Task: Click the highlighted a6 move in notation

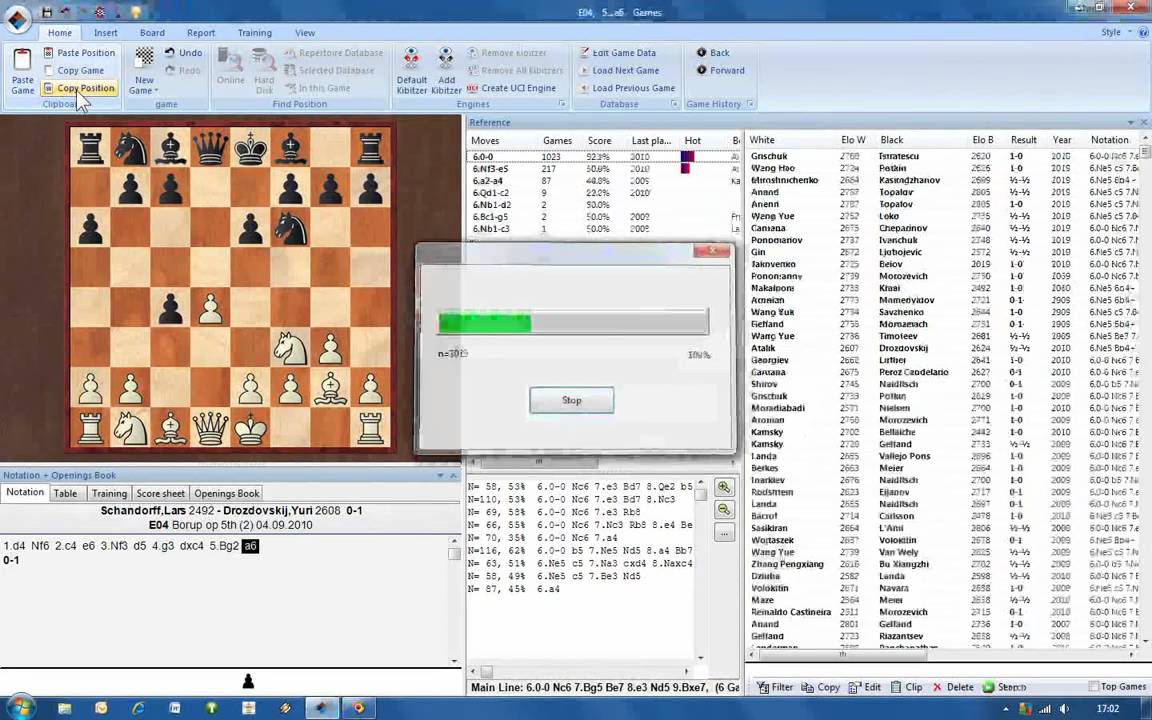Action: (x=250, y=546)
